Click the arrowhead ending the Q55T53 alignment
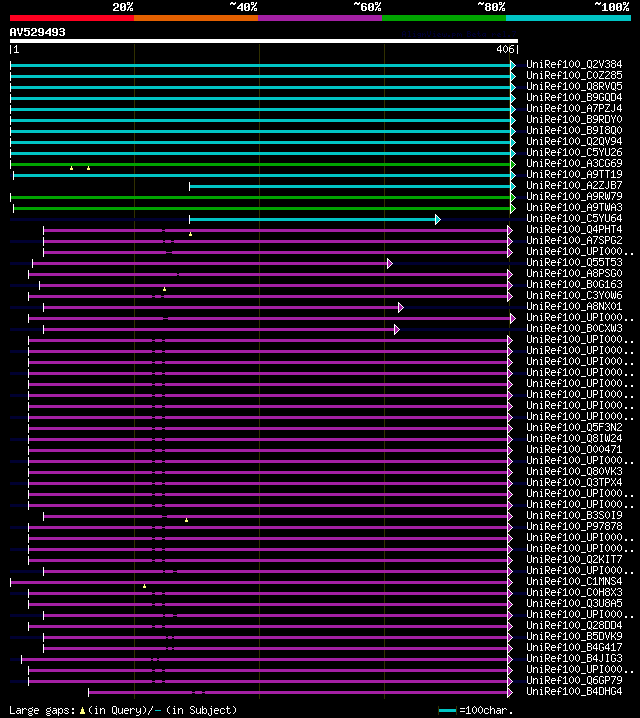 (x=390, y=263)
